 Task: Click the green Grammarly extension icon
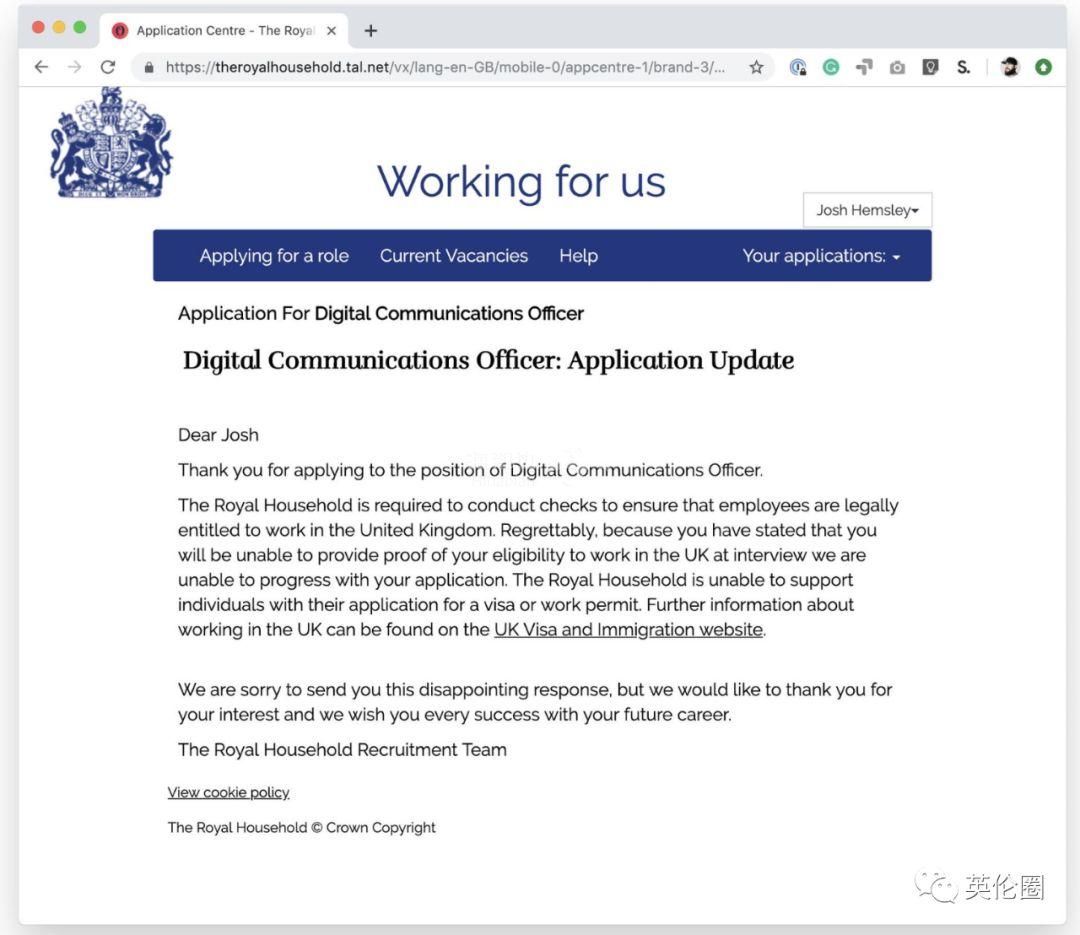[x=831, y=67]
